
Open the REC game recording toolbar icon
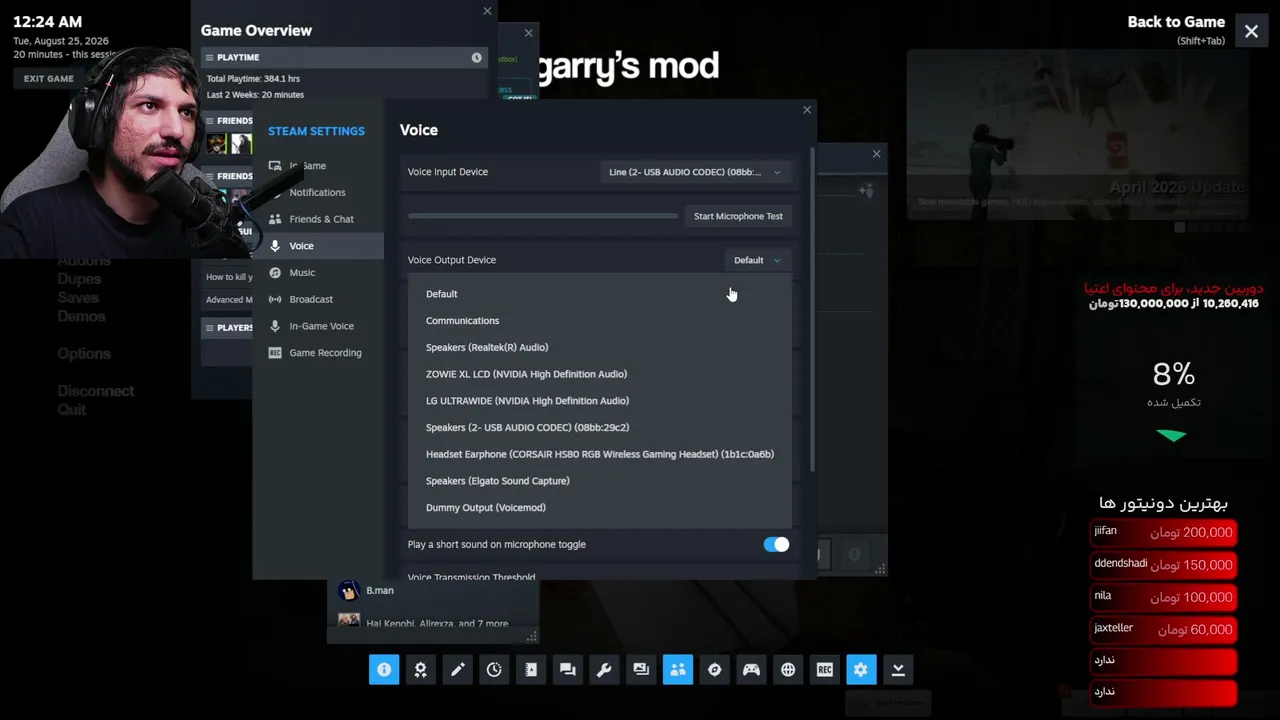coord(825,670)
